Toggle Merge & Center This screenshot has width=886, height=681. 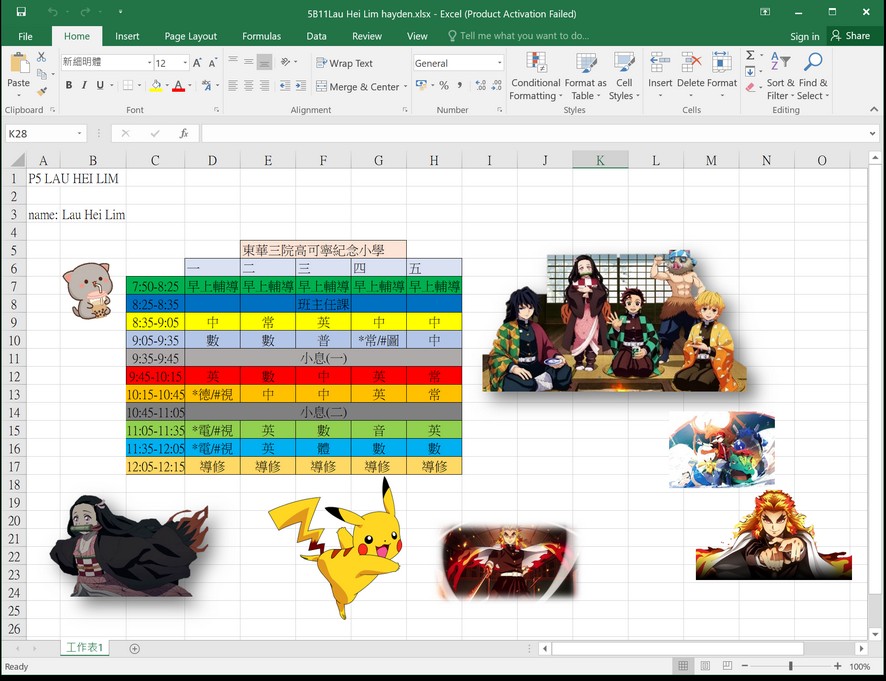point(358,86)
